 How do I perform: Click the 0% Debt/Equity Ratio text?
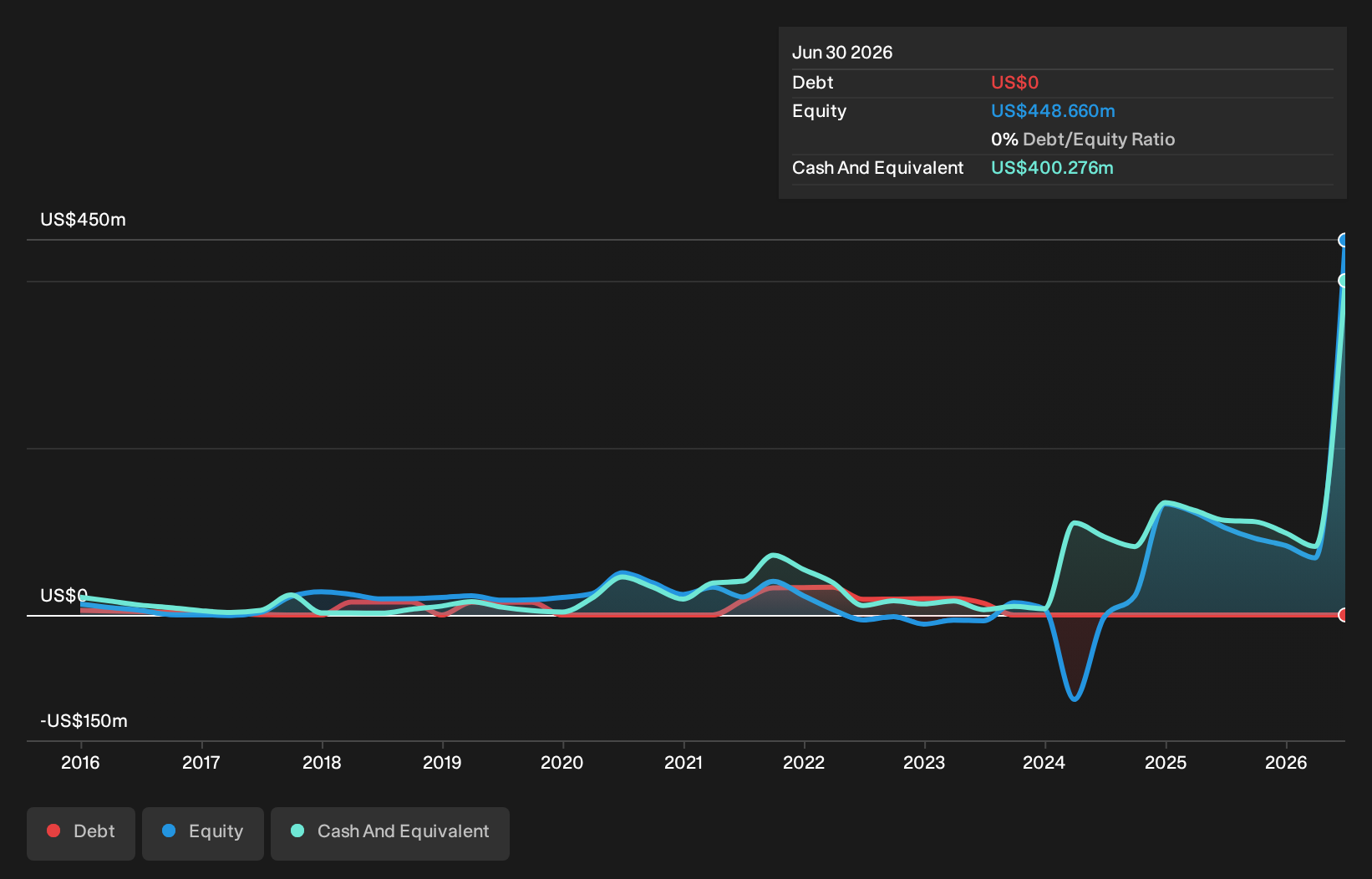pos(1083,140)
